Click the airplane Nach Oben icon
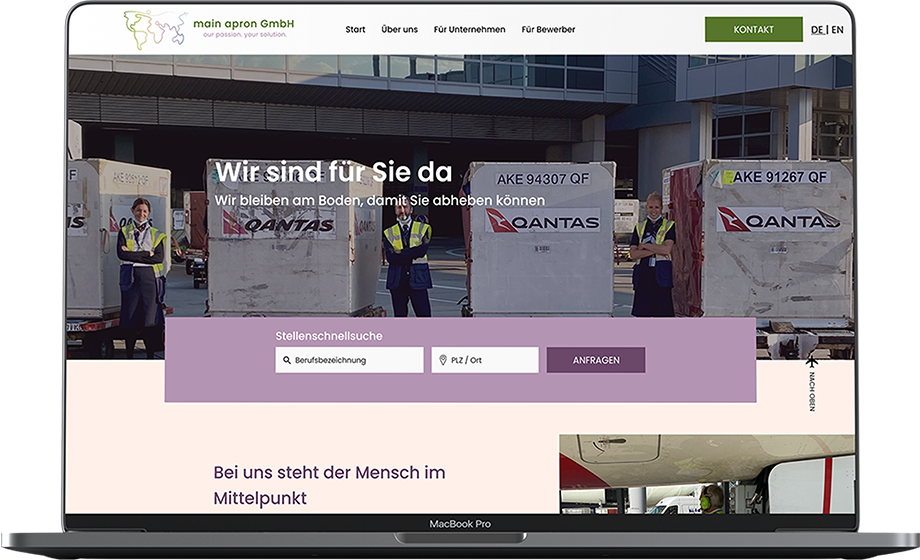 click(x=811, y=361)
